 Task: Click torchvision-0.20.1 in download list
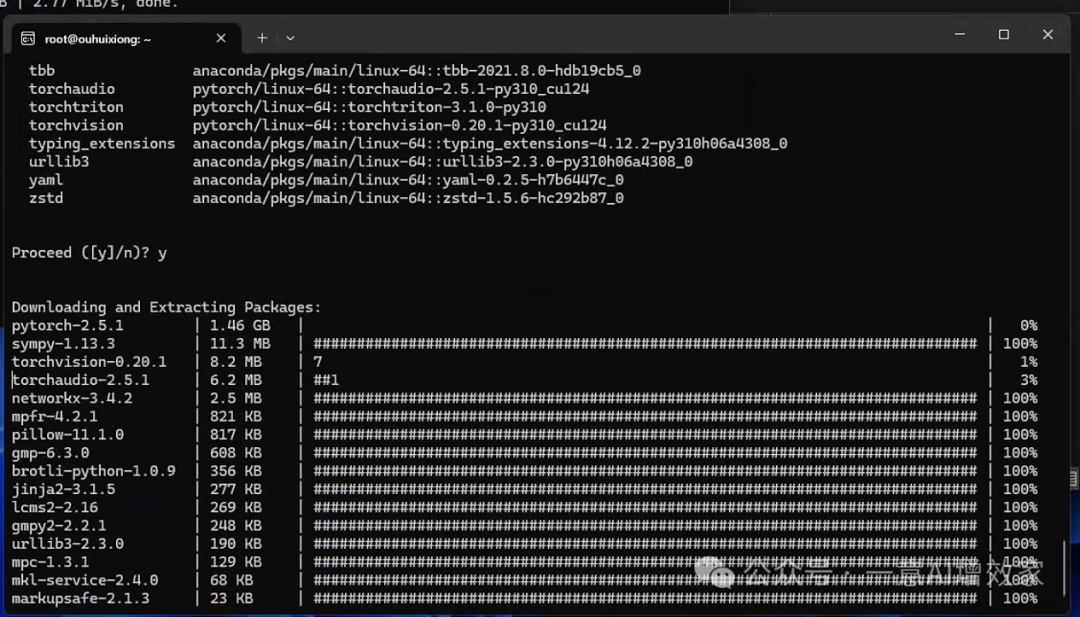tap(89, 362)
